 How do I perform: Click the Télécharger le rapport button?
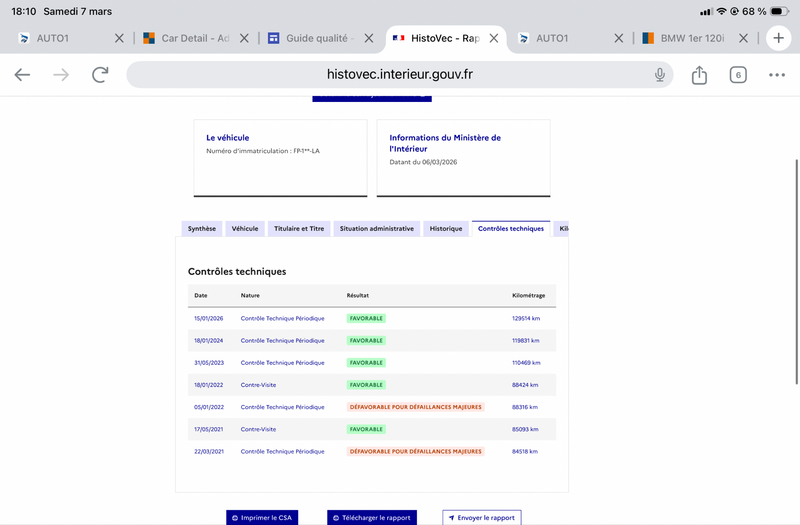(370, 518)
